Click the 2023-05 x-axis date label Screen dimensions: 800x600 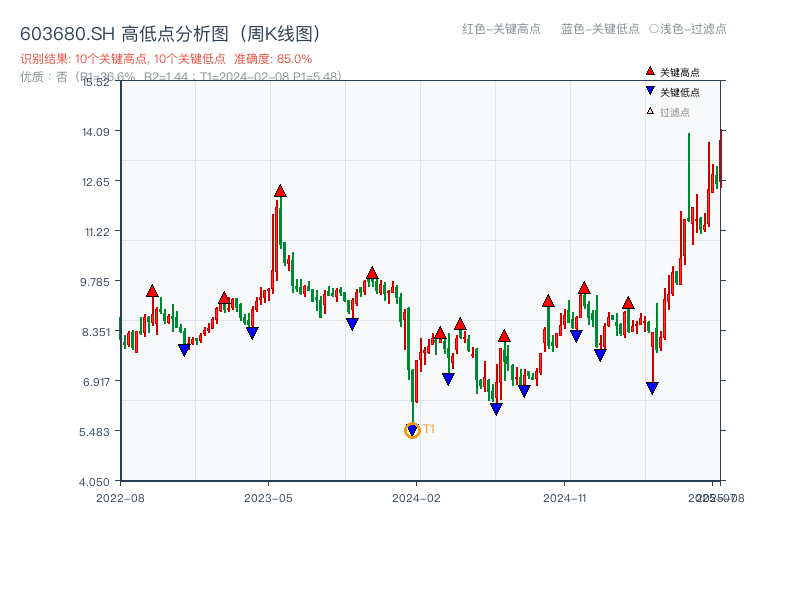(x=268, y=497)
